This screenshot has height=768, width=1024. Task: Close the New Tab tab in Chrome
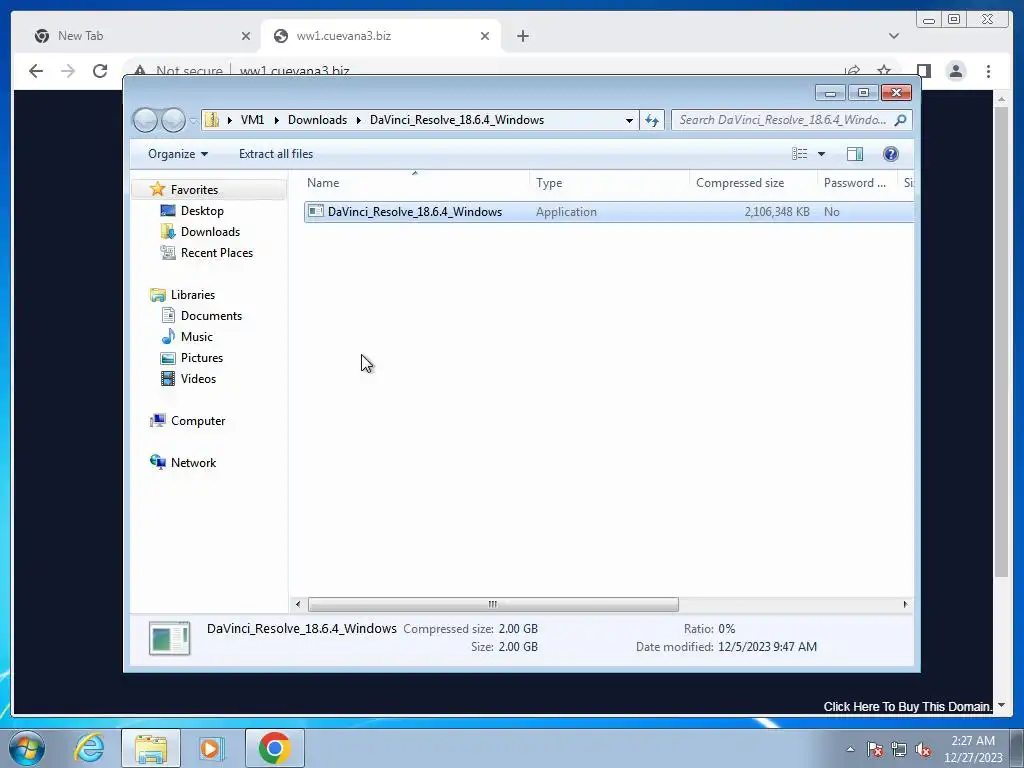246,36
